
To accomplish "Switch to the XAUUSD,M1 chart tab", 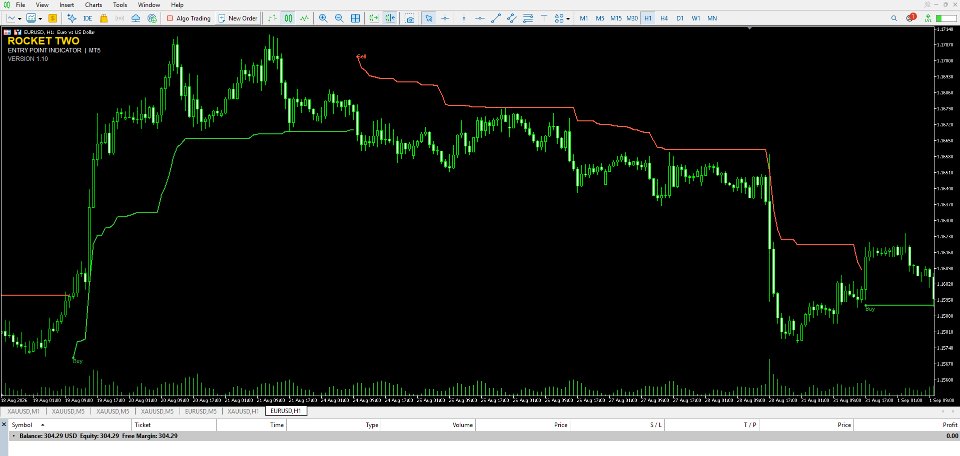I will click(x=23, y=411).
